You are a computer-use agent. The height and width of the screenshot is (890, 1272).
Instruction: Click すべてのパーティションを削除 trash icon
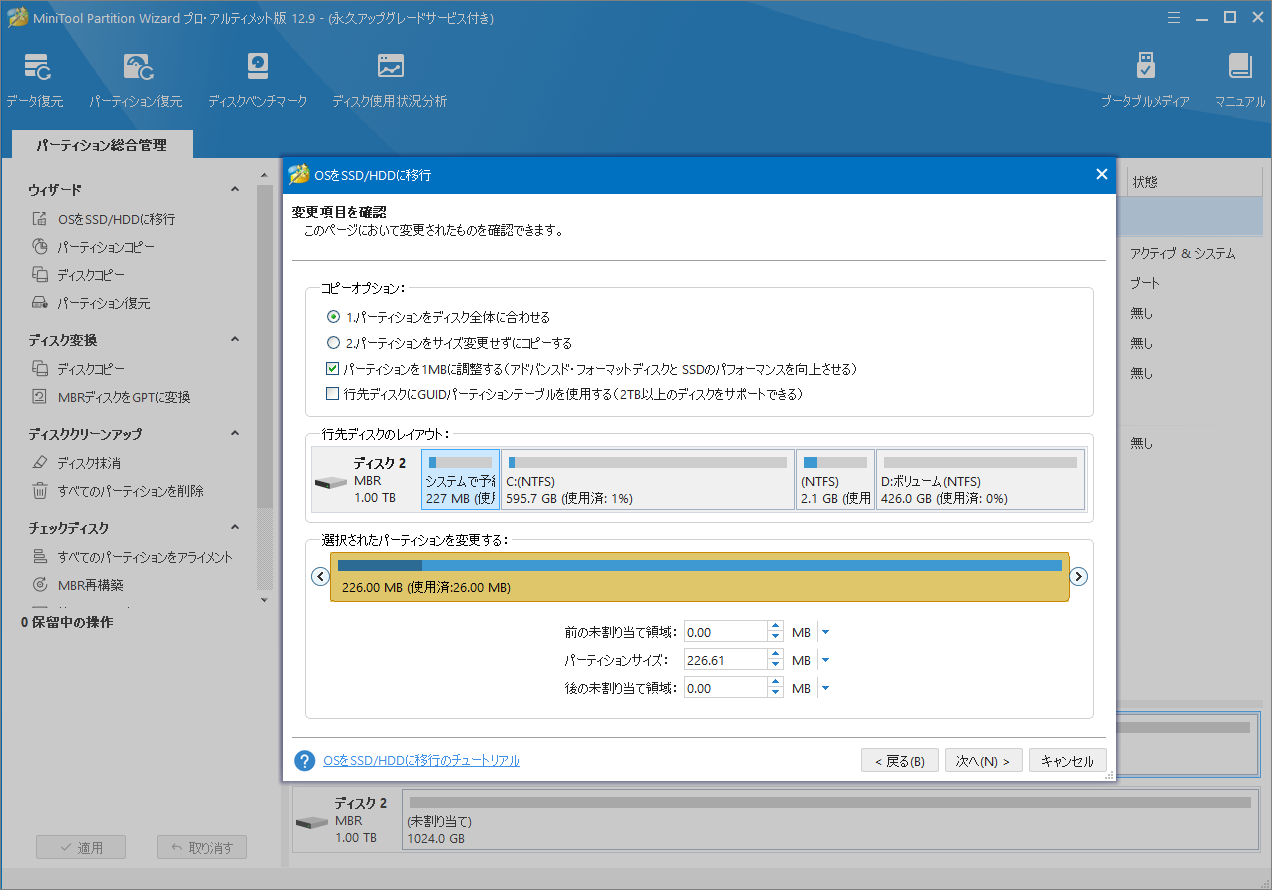tap(40, 491)
